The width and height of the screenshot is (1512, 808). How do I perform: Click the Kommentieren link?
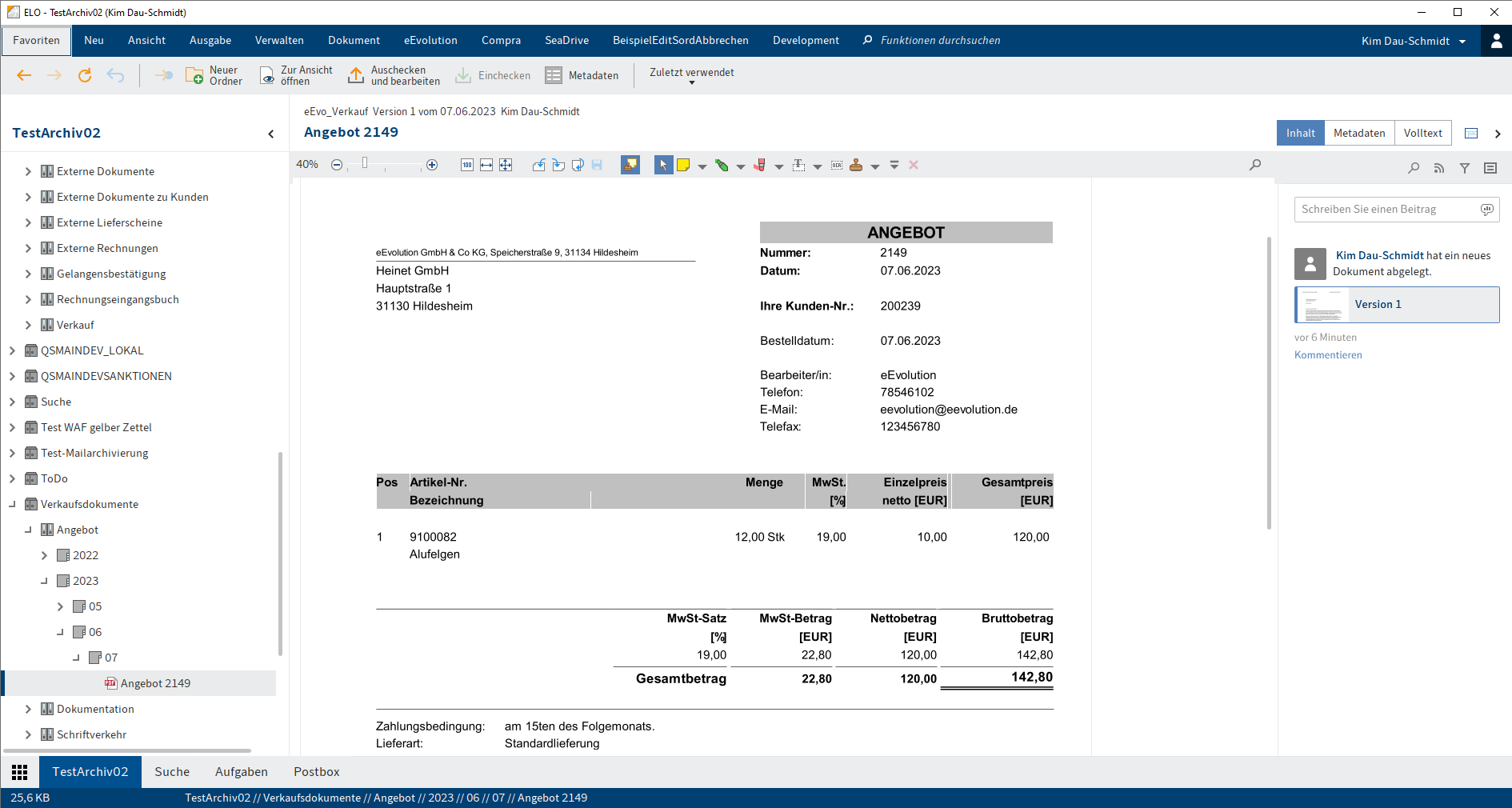pos(1328,354)
